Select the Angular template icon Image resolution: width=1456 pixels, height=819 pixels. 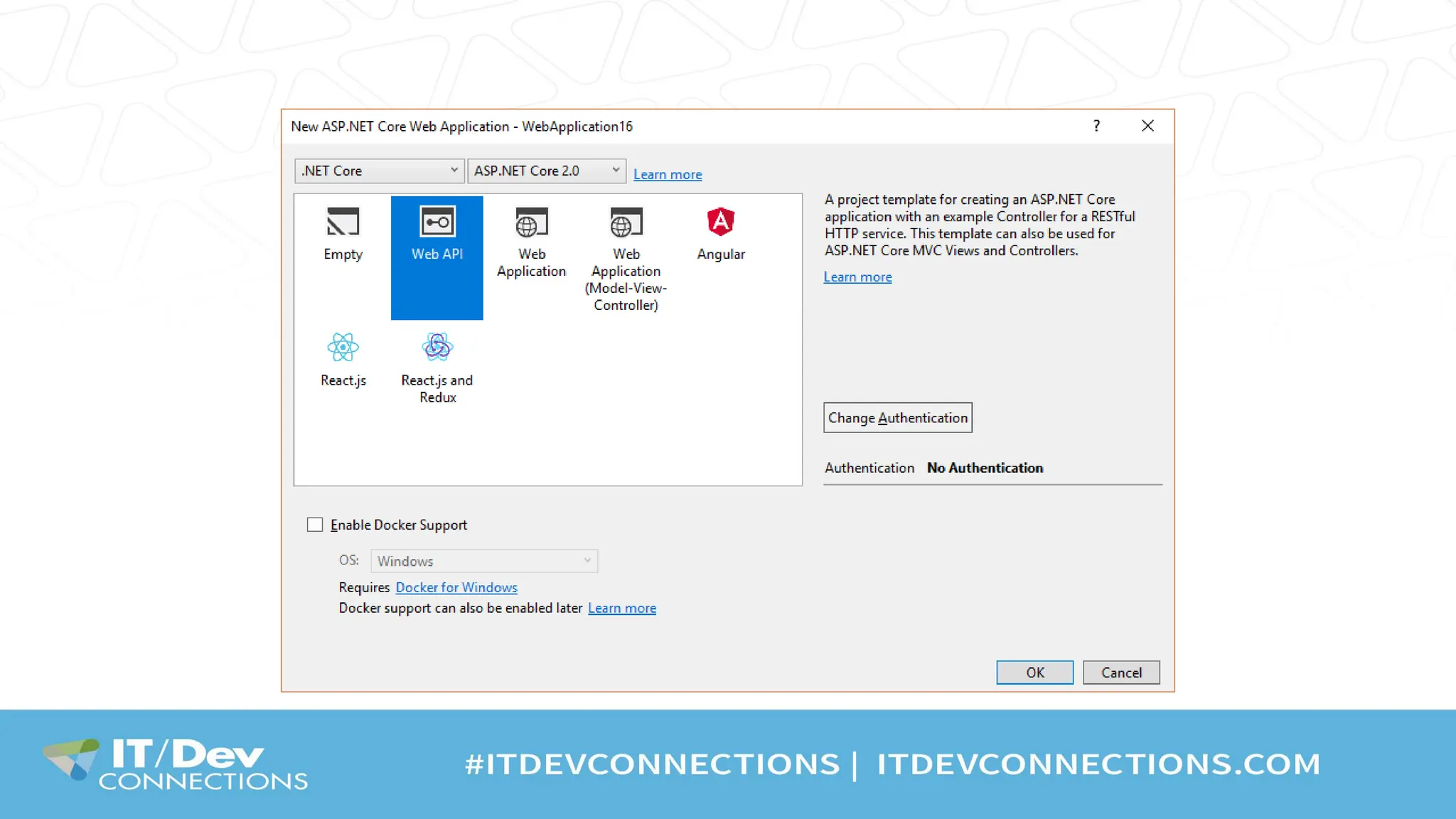pyautogui.click(x=721, y=221)
